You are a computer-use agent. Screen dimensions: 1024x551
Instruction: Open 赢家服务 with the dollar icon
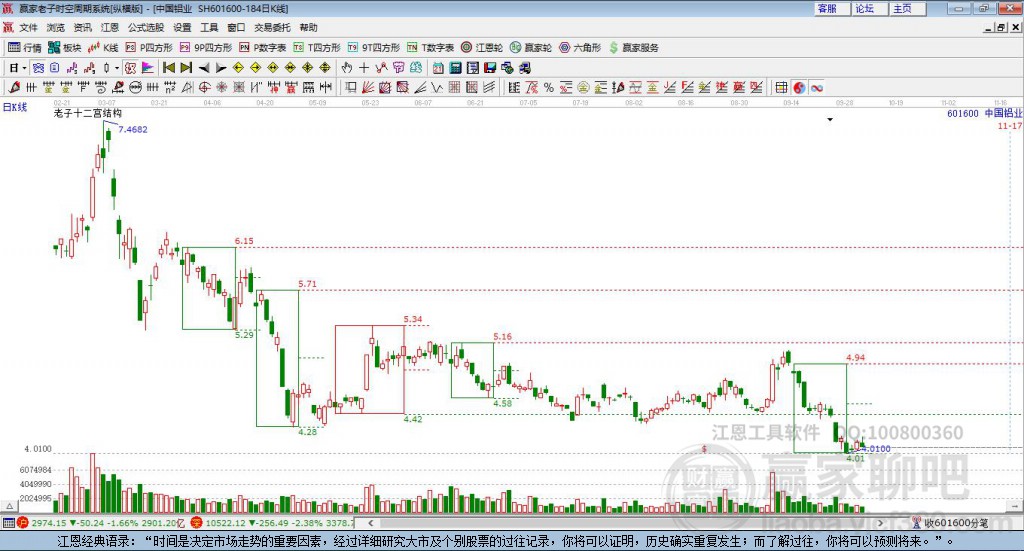[x=633, y=48]
